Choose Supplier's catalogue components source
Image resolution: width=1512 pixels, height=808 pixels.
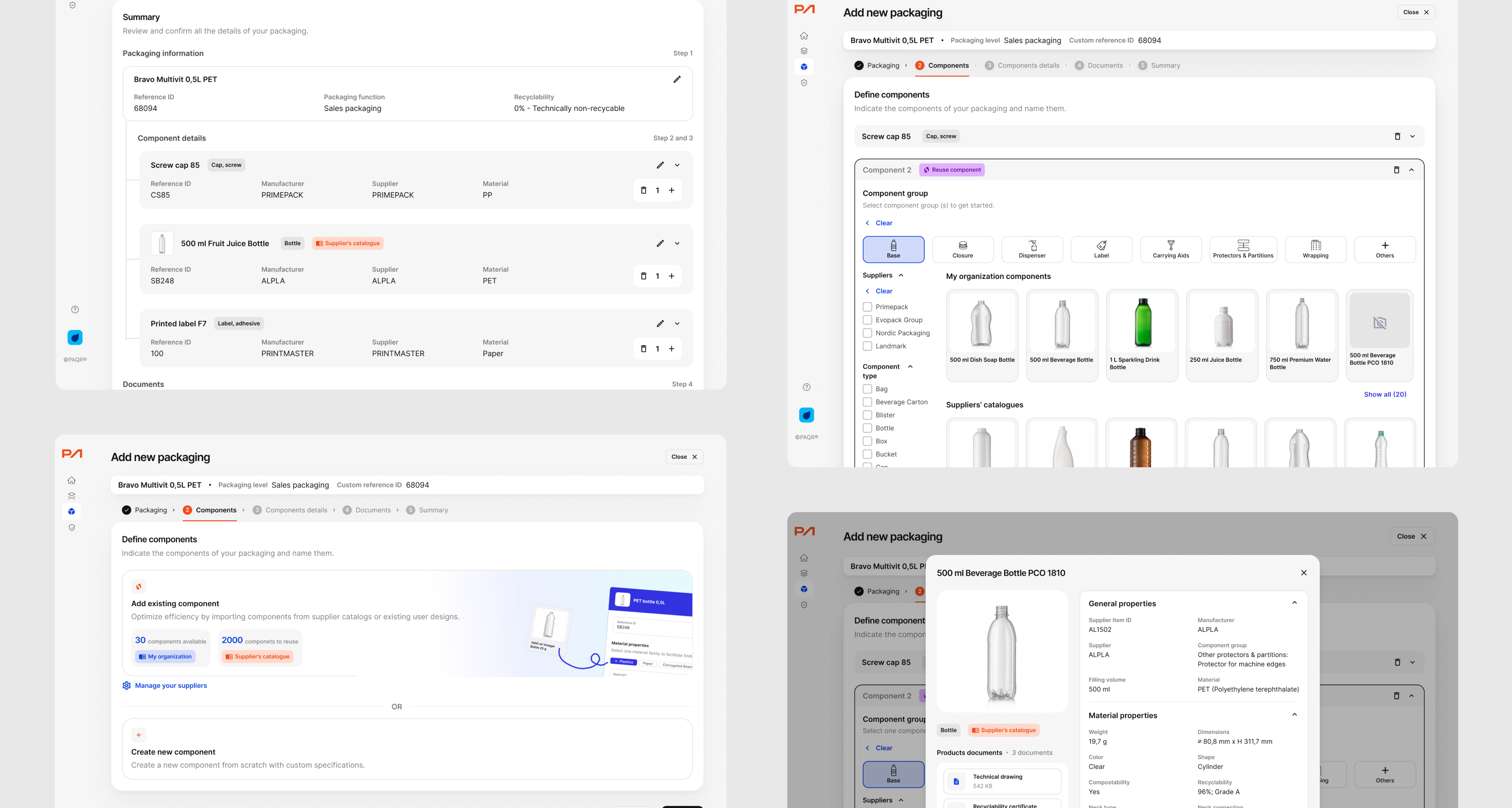tap(257, 656)
